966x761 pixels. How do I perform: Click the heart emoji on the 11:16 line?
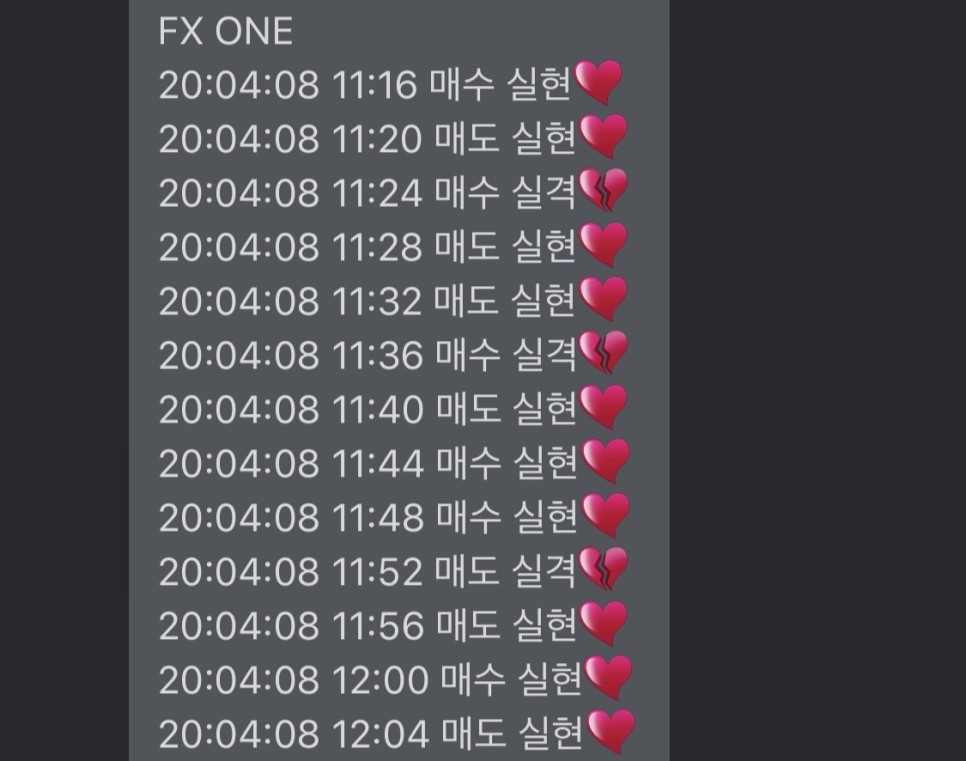(x=598, y=83)
